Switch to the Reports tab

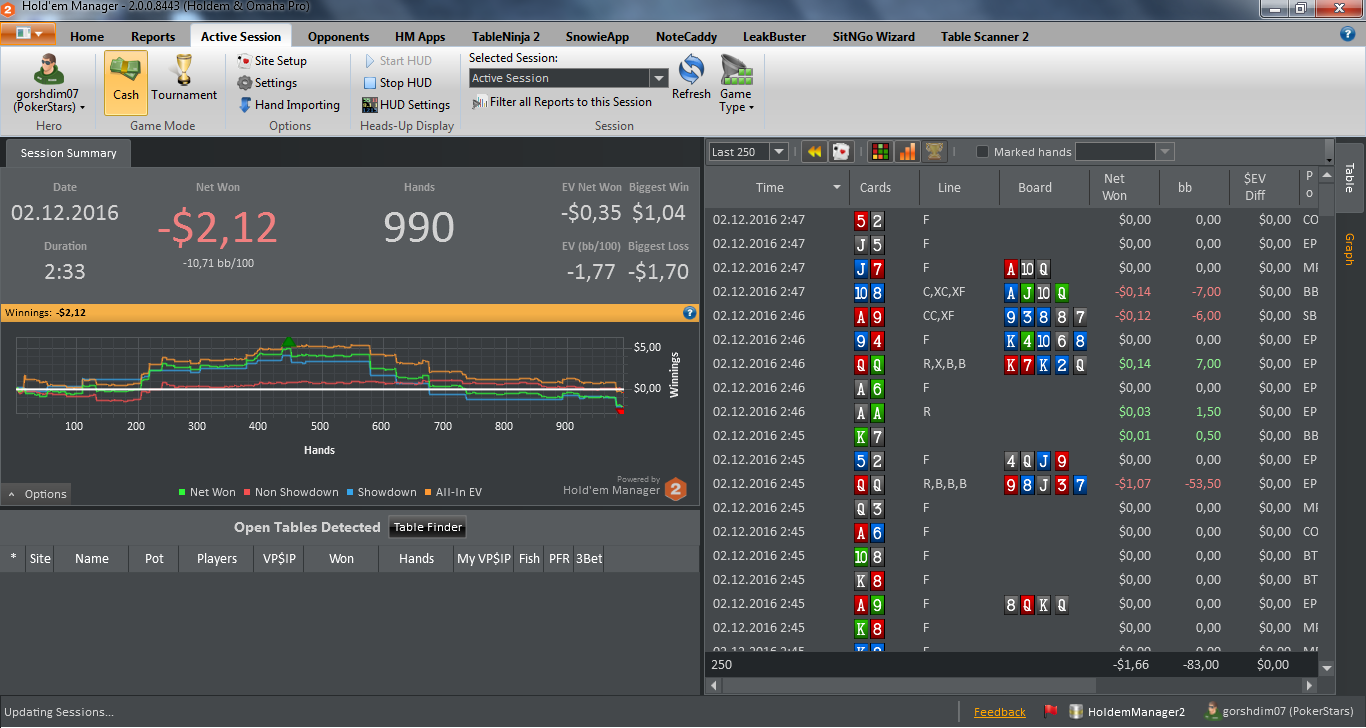[x=153, y=37]
